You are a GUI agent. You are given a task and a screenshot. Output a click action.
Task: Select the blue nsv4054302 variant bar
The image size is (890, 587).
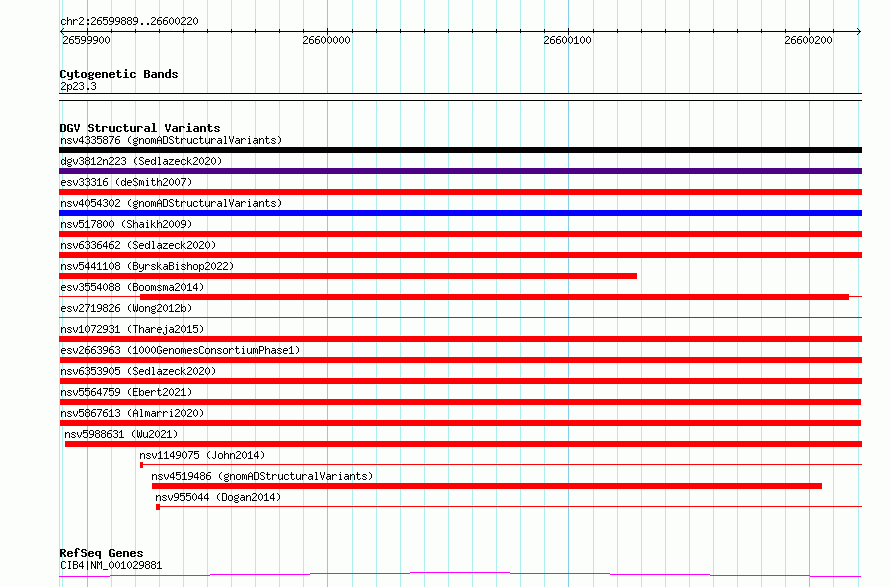(x=460, y=213)
